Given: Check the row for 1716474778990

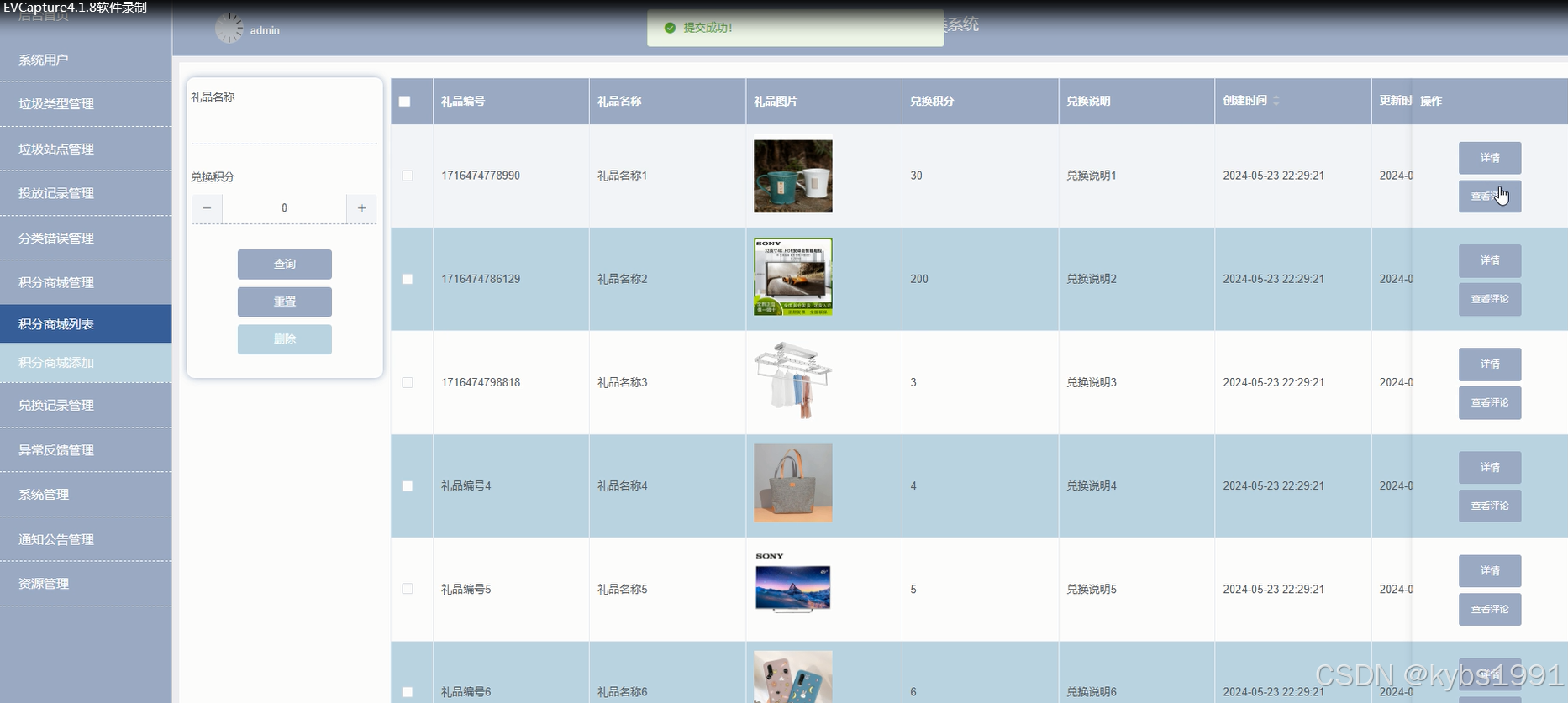Looking at the screenshot, I should [408, 176].
